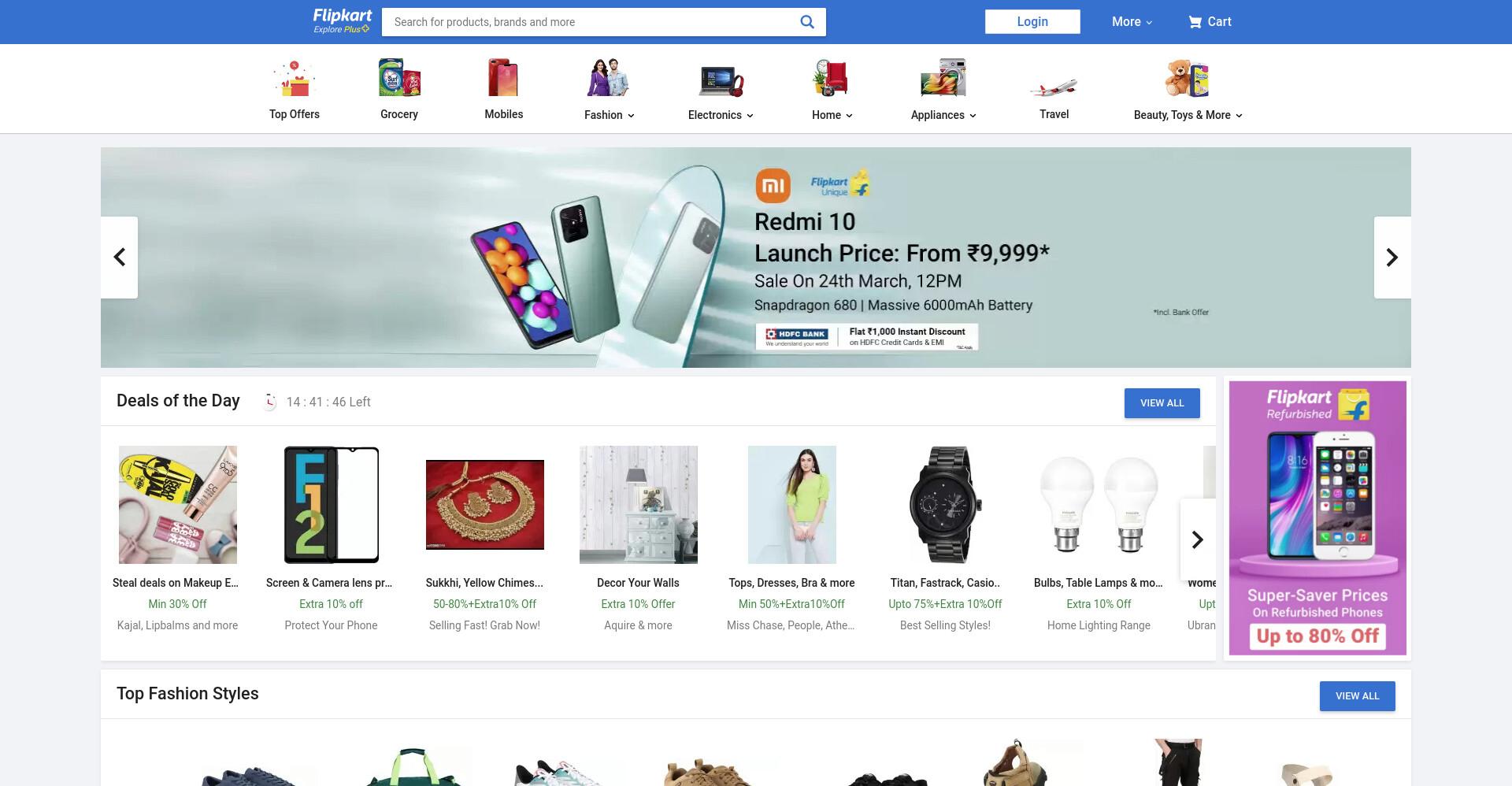Screen dimensions: 1512x786
Task: Click the Flipkart Explore Plus logo
Action: click(342, 21)
